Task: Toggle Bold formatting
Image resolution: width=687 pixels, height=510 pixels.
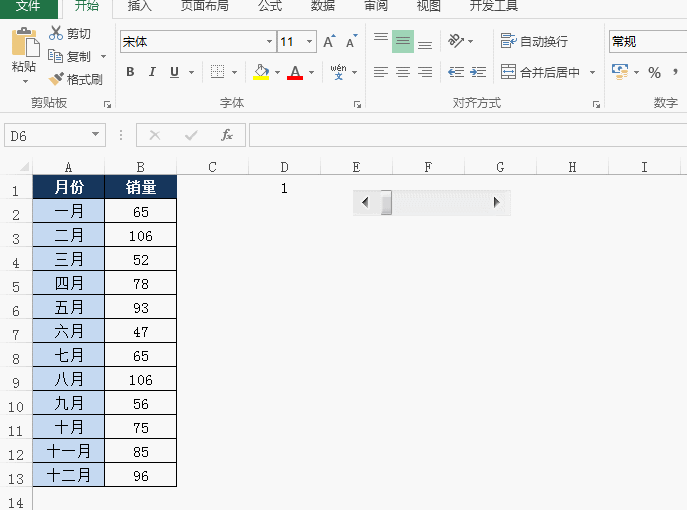Action: tap(130, 72)
